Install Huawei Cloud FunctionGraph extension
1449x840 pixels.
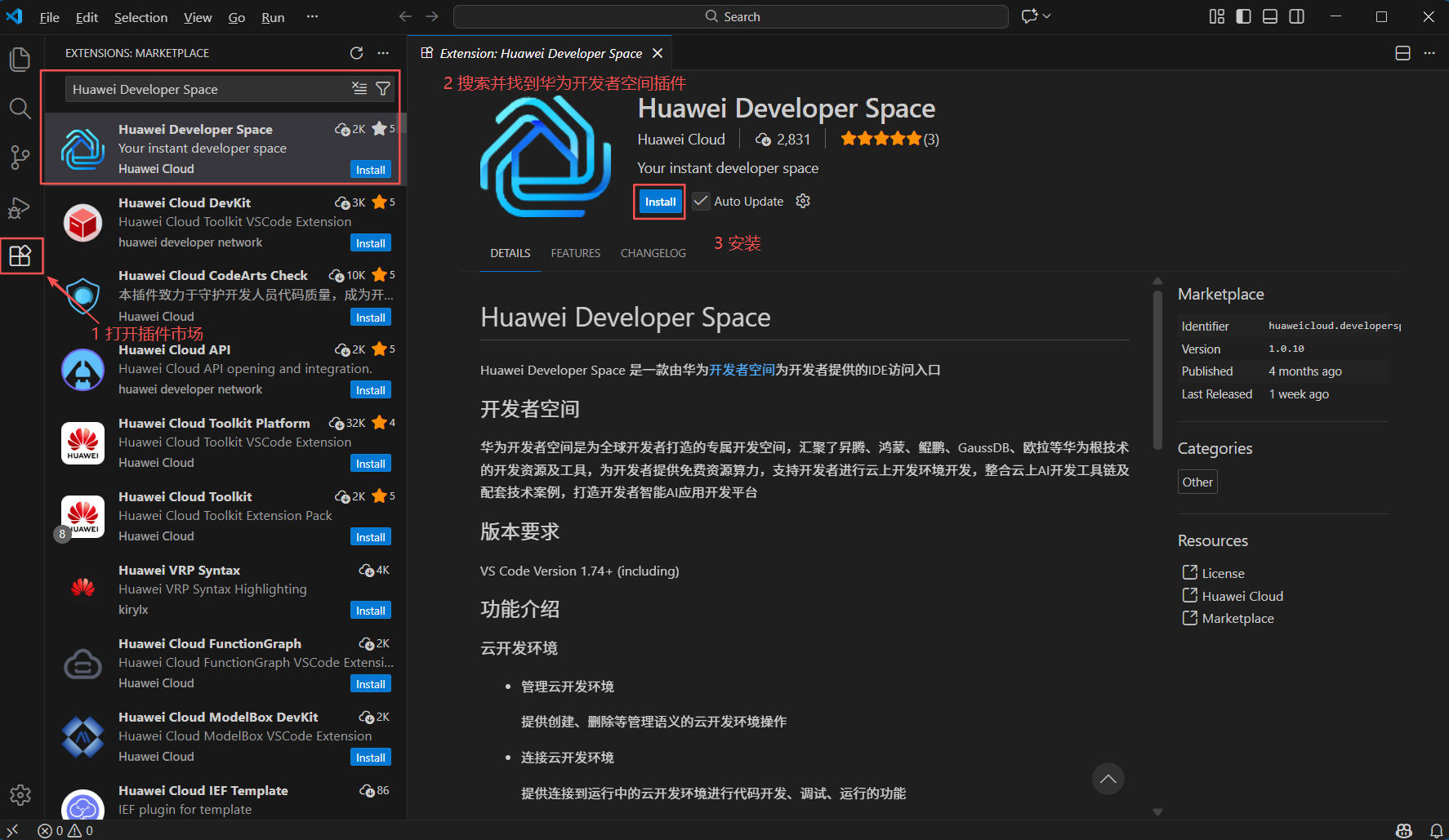pyautogui.click(x=371, y=684)
